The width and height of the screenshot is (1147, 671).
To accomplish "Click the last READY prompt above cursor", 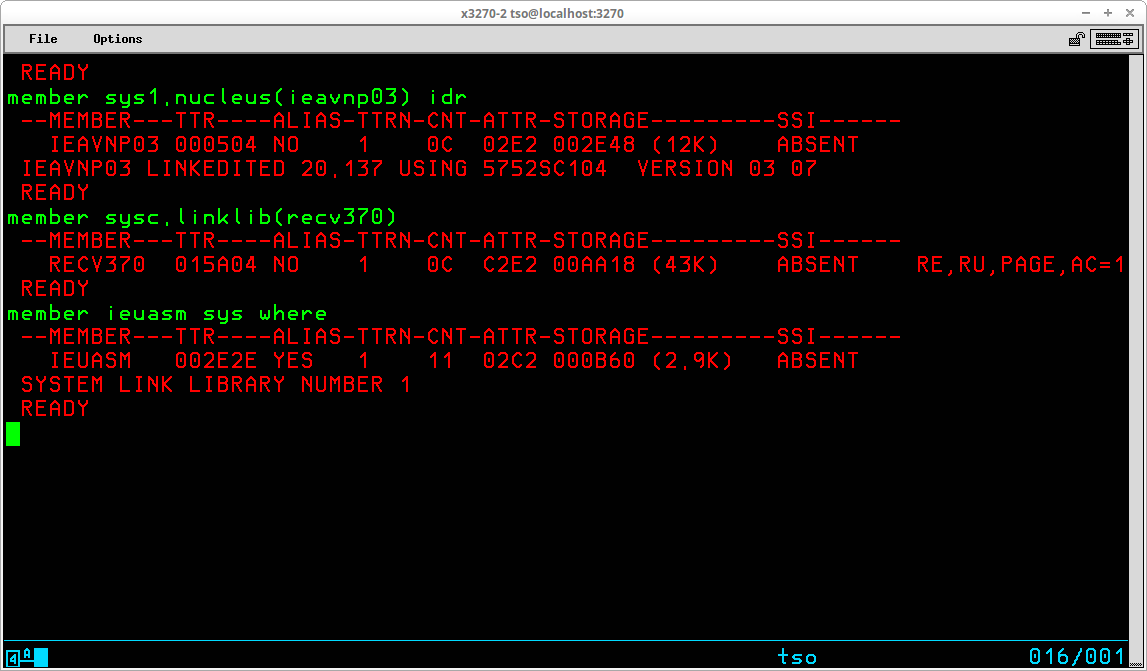I will (55, 408).
